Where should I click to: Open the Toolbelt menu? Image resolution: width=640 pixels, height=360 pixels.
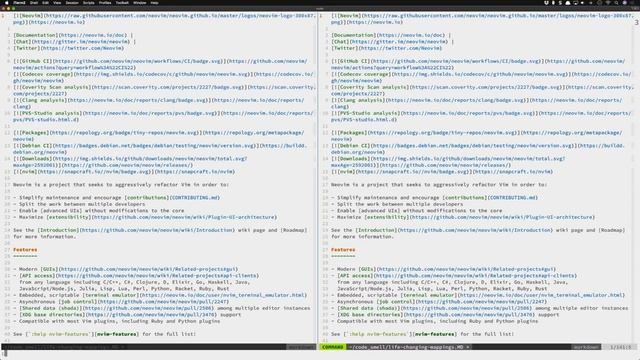click(x=122, y=2)
